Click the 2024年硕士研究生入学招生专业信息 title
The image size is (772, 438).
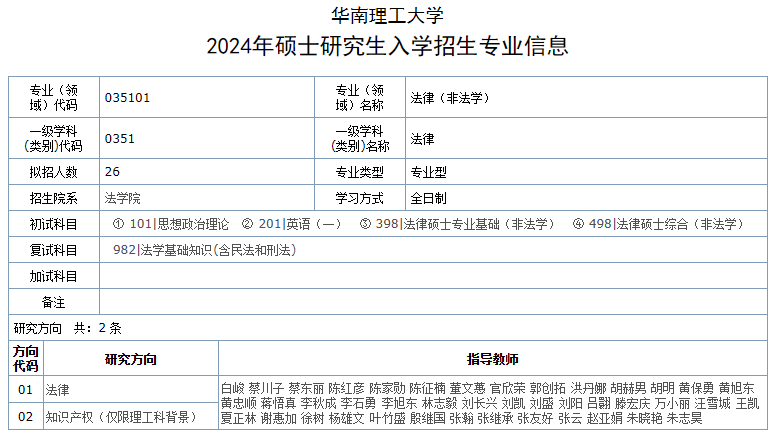(387, 46)
